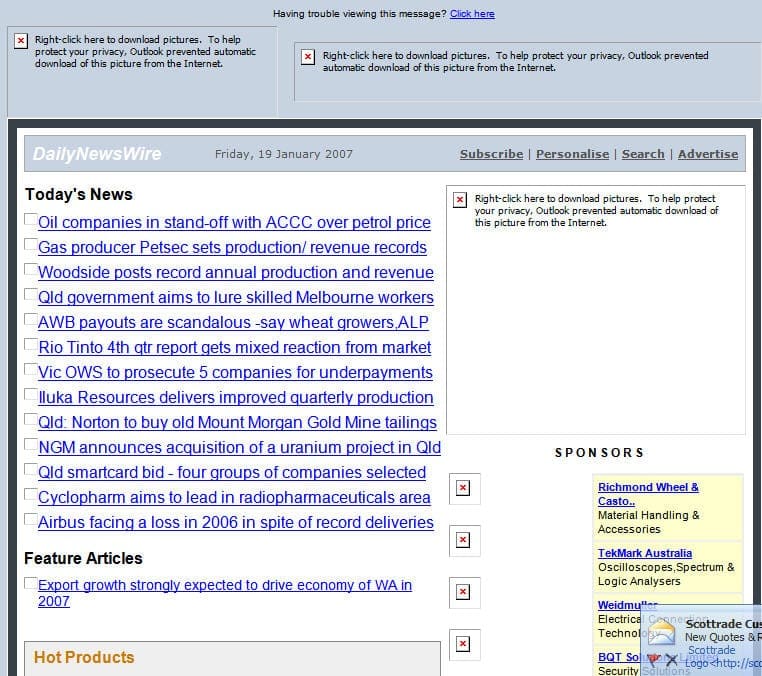
Task: Click bullet image beside Gas producer Petsec headline
Action: coord(31,244)
